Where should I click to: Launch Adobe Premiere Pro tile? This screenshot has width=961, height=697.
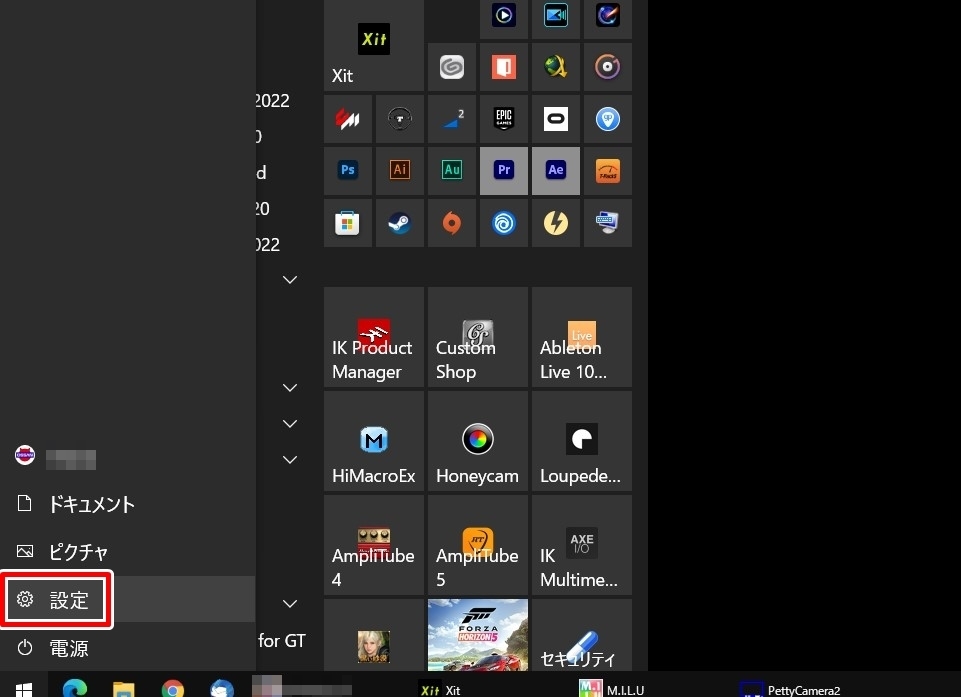(x=504, y=171)
